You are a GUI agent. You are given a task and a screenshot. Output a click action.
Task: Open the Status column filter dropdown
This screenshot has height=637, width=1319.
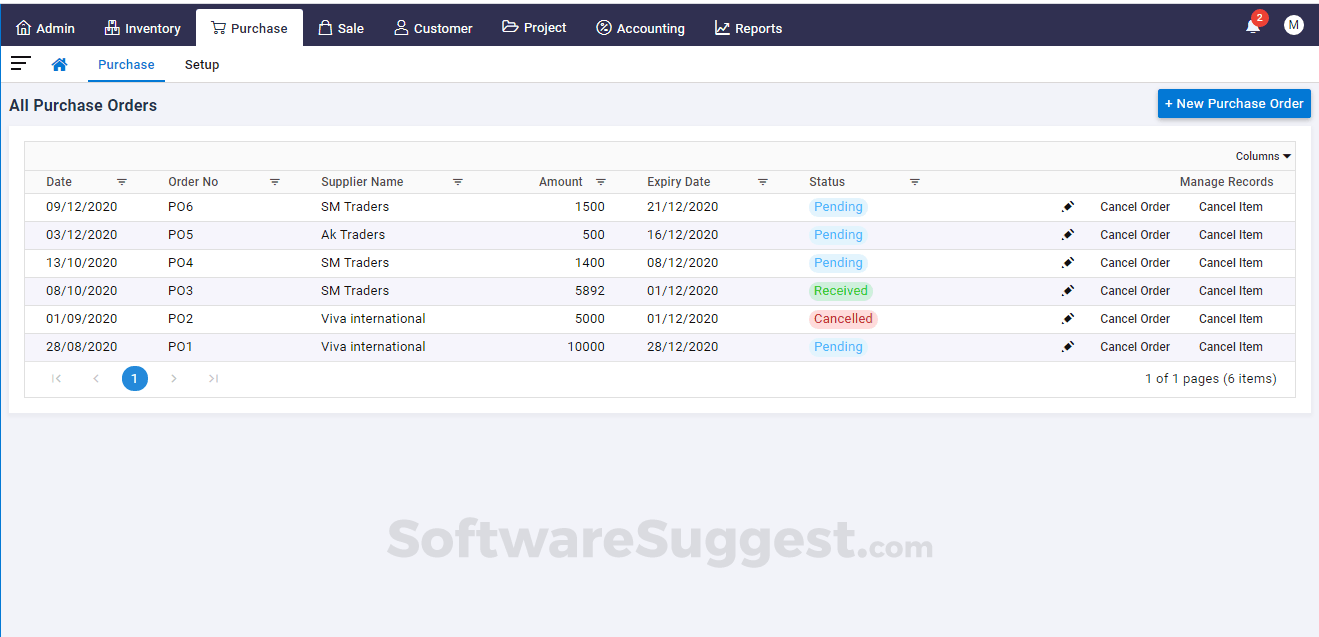tap(915, 182)
